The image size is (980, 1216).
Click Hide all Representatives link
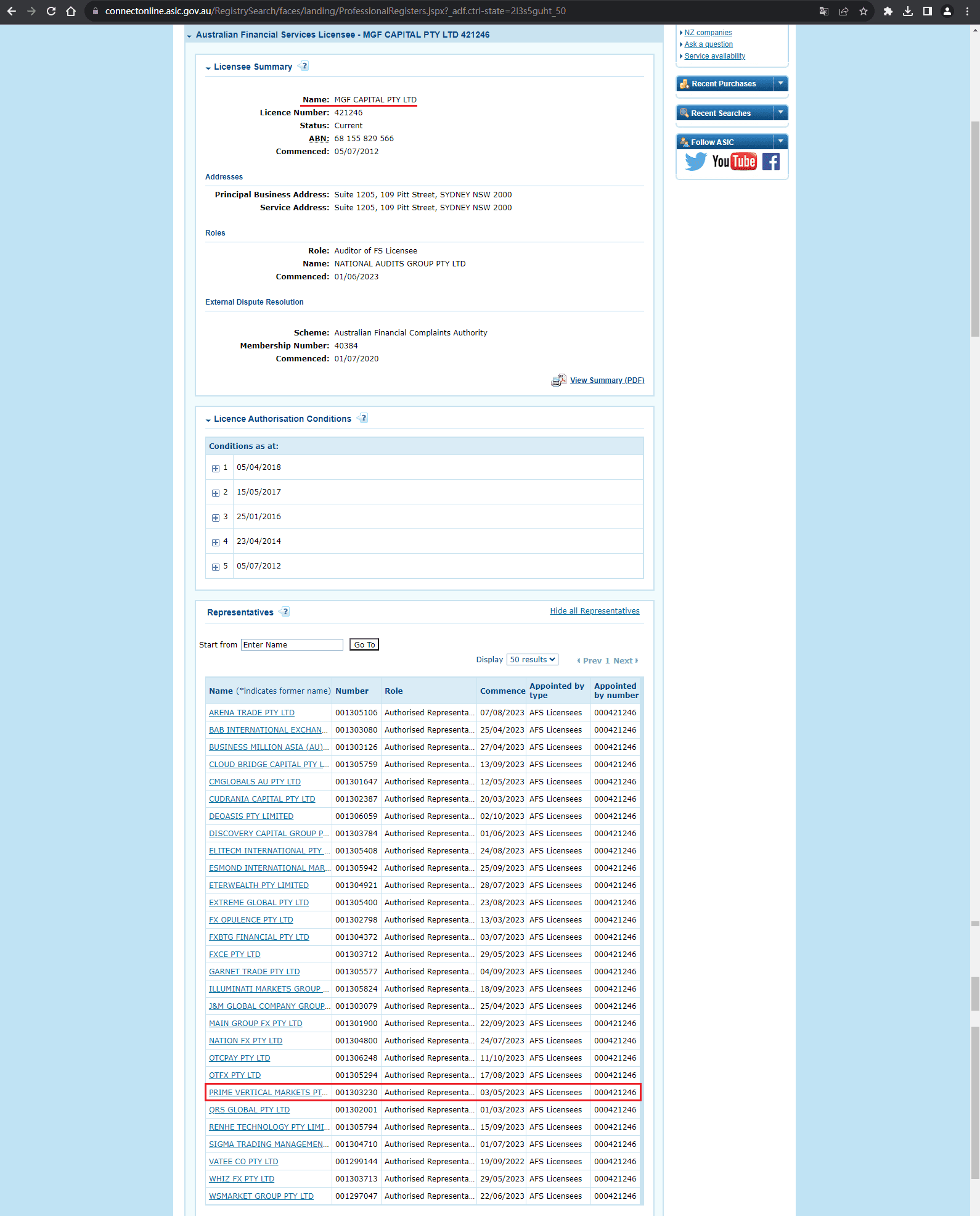pyautogui.click(x=595, y=610)
